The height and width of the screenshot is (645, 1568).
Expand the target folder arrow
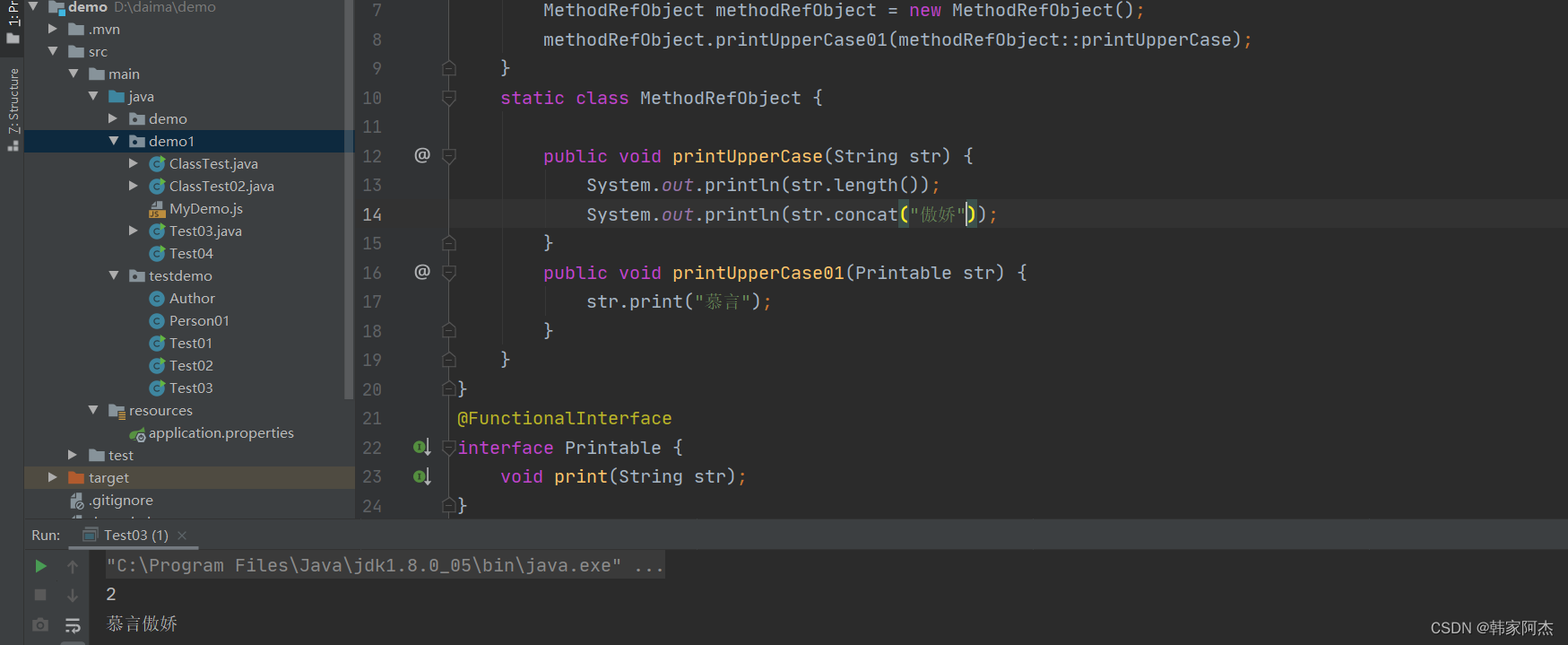(53, 477)
